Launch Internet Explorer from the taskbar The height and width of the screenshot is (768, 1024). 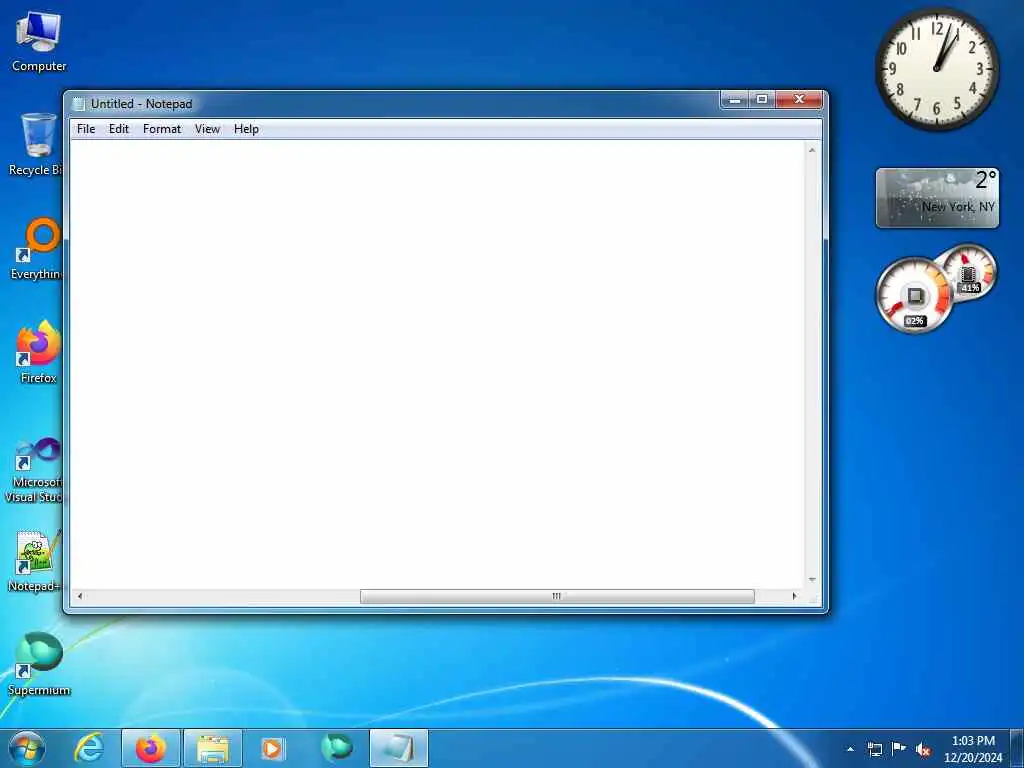point(89,748)
